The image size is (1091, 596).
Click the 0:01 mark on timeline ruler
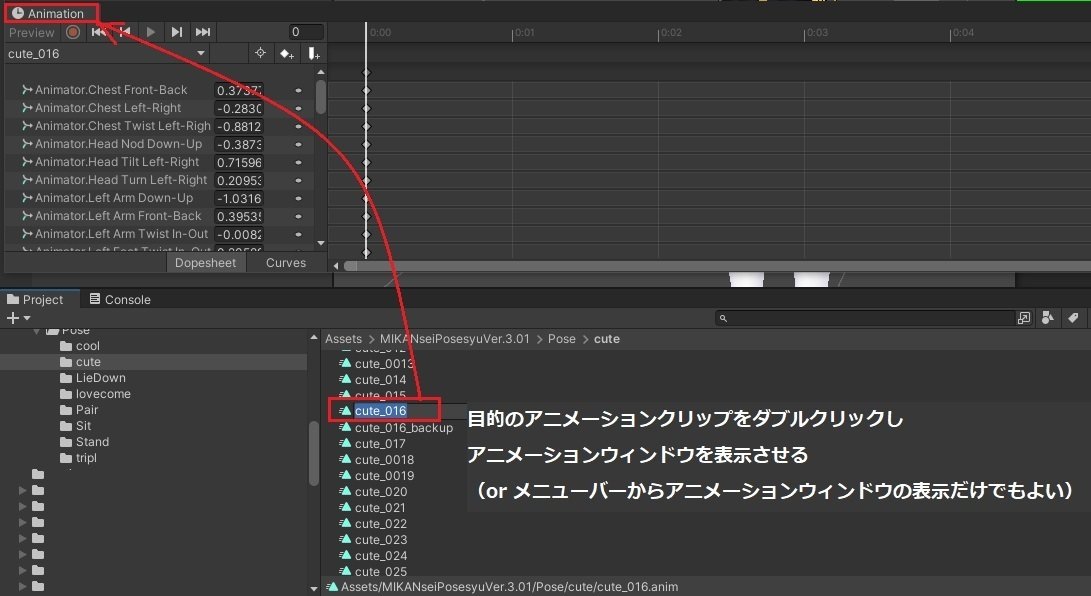tap(523, 33)
